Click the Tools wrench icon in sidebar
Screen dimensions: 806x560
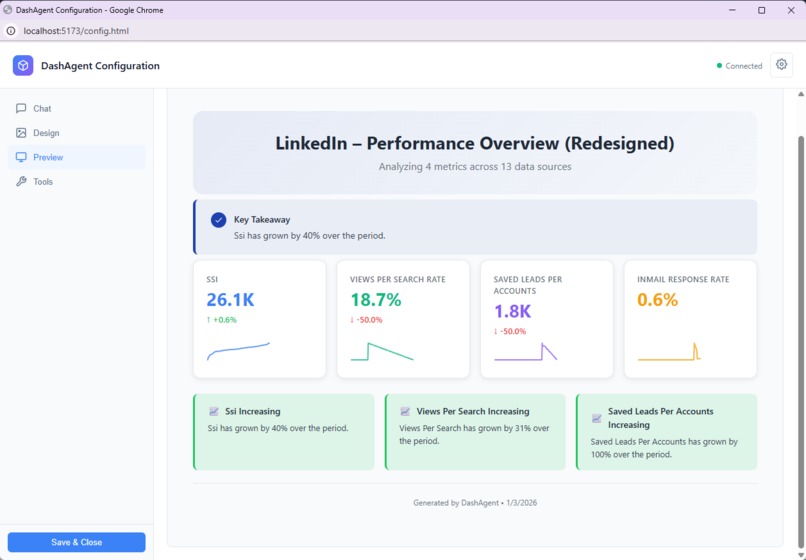[21, 182]
